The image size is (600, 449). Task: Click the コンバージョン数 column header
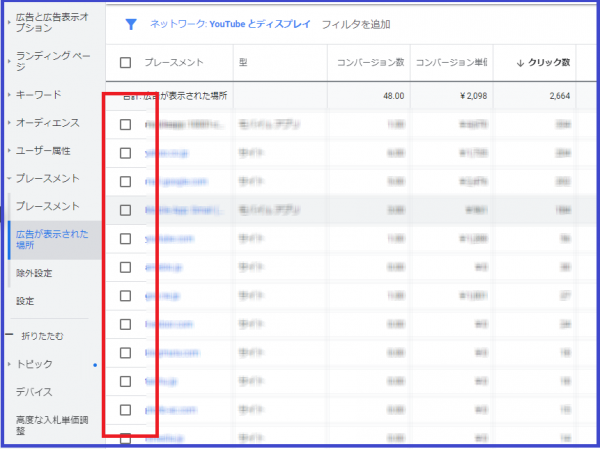click(371, 63)
